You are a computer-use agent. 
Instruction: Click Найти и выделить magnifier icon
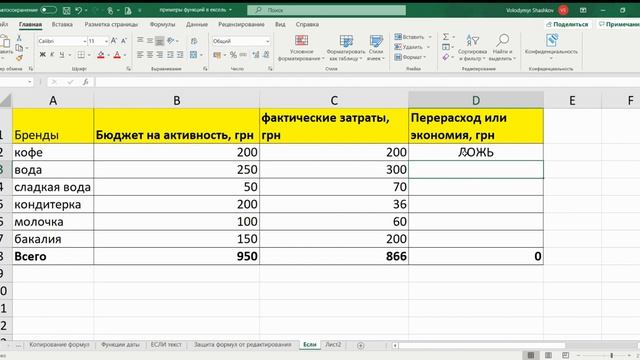(502, 41)
